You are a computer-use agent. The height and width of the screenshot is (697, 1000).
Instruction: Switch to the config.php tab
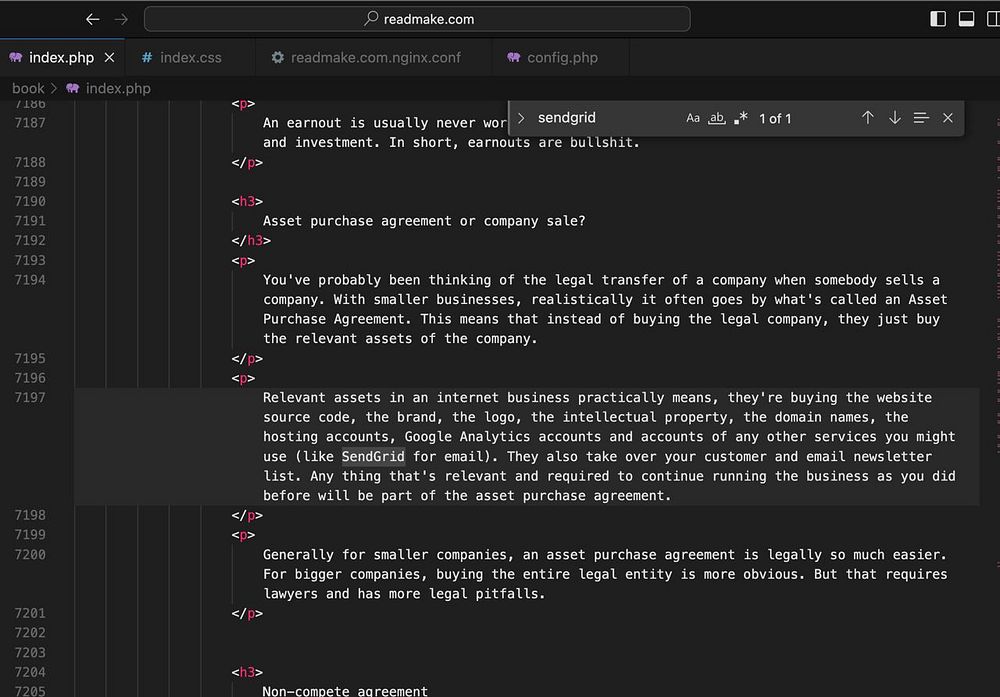click(562, 57)
